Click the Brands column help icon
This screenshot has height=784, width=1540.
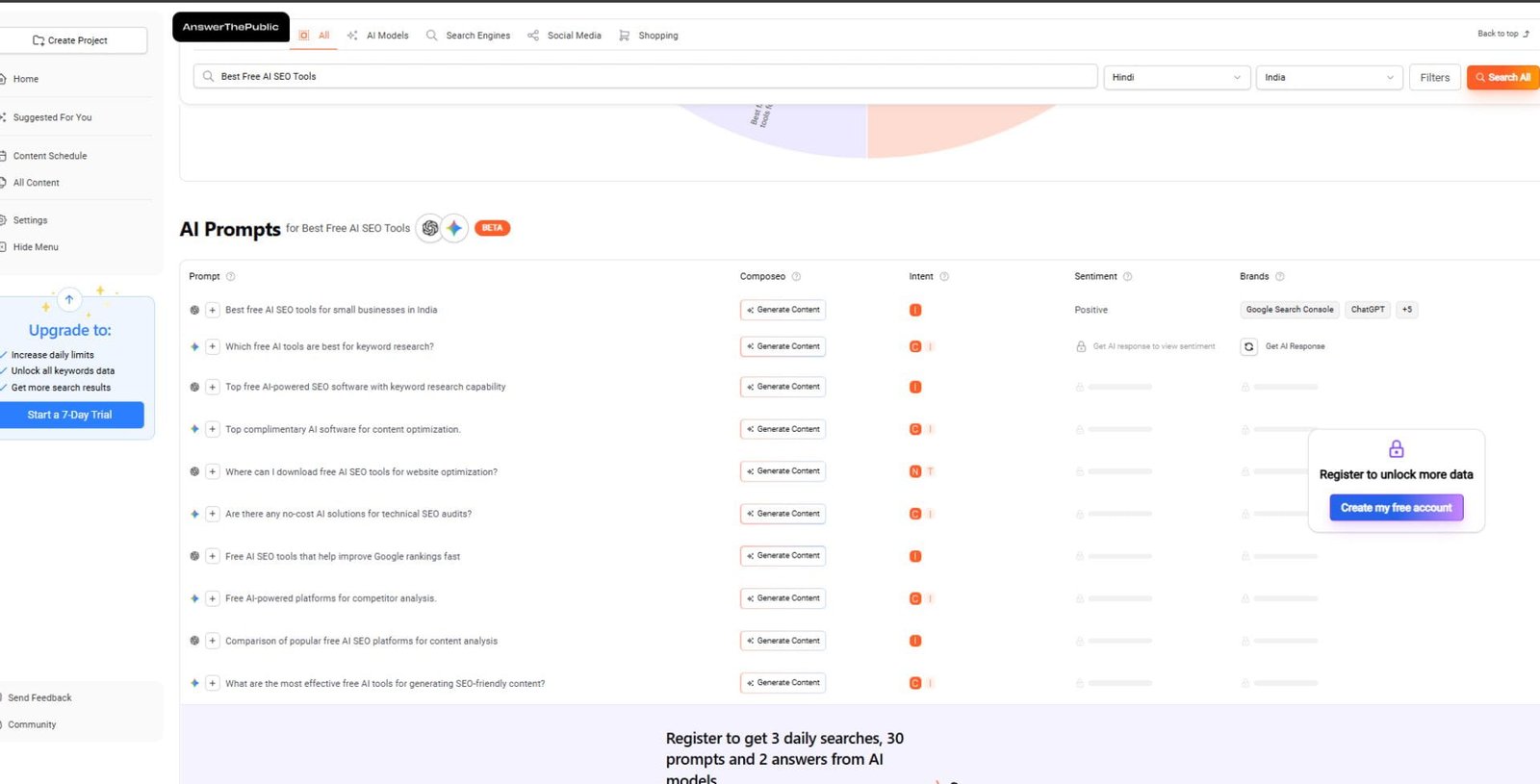point(1280,276)
